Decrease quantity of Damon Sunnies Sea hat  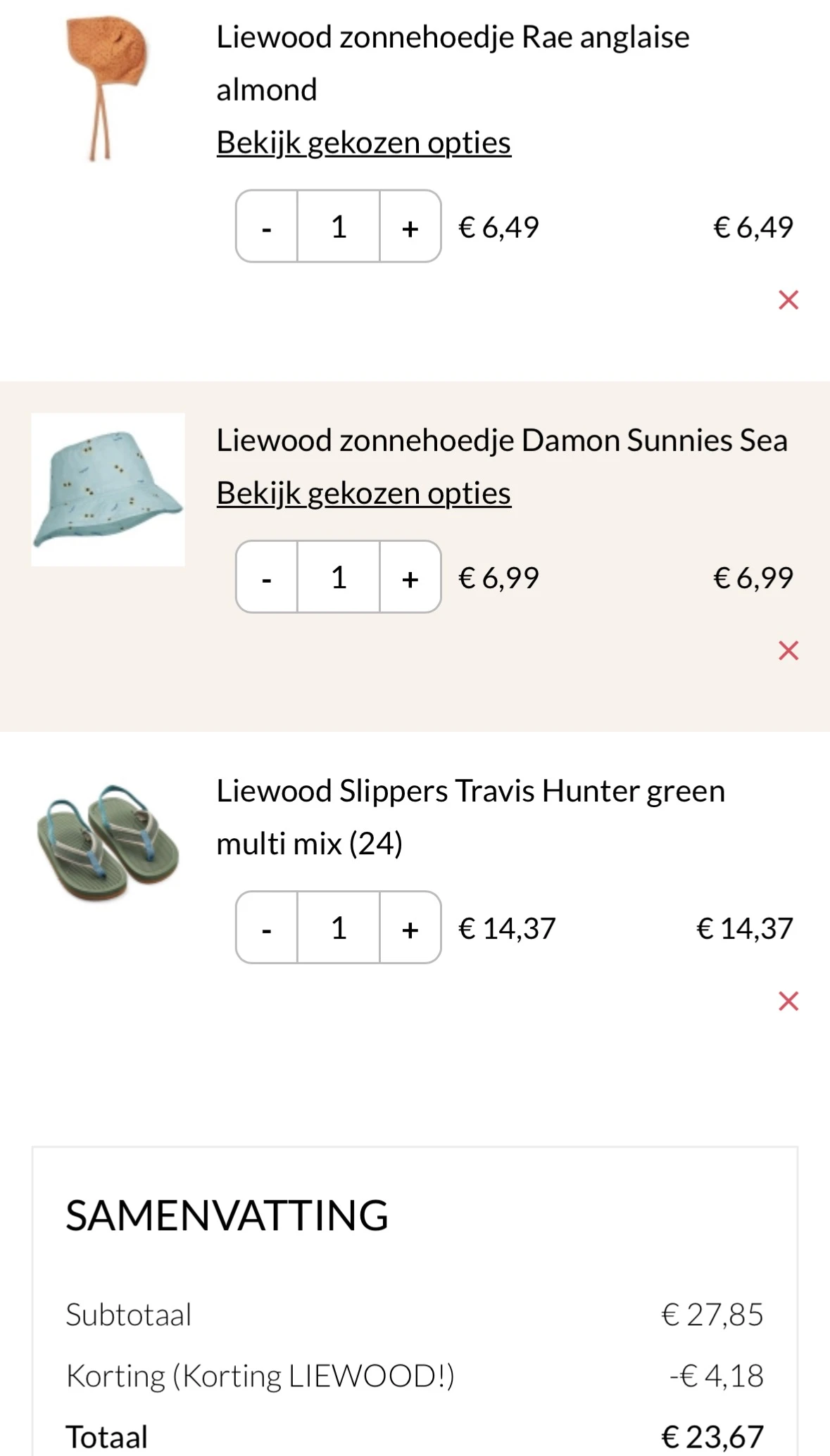[267, 577]
